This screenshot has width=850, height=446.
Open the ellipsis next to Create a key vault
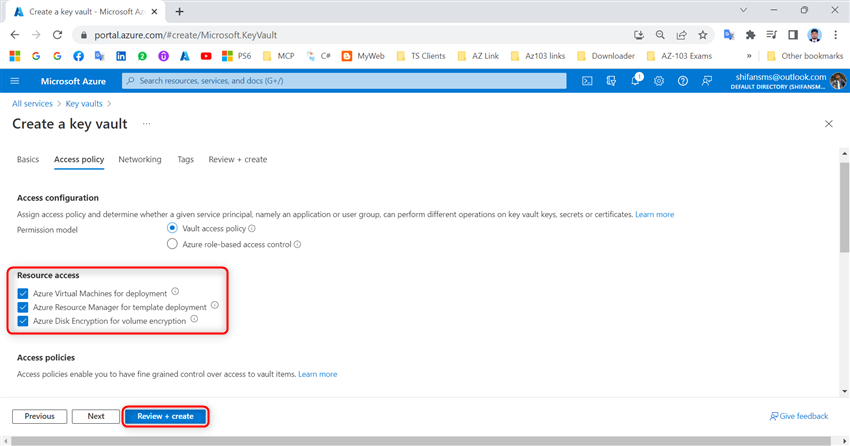click(146, 124)
